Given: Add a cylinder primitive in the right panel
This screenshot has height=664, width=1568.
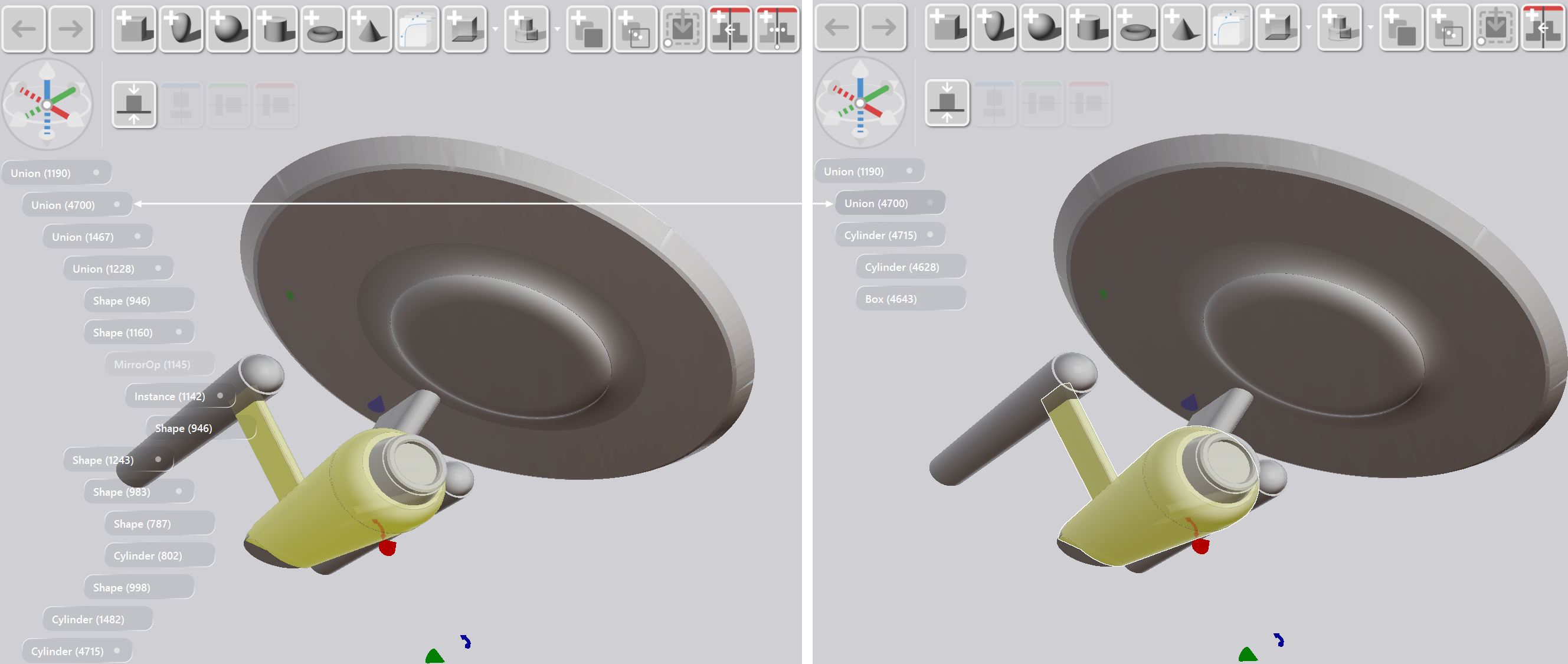Looking at the screenshot, I should pyautogui.click(x=1089, y=27).
